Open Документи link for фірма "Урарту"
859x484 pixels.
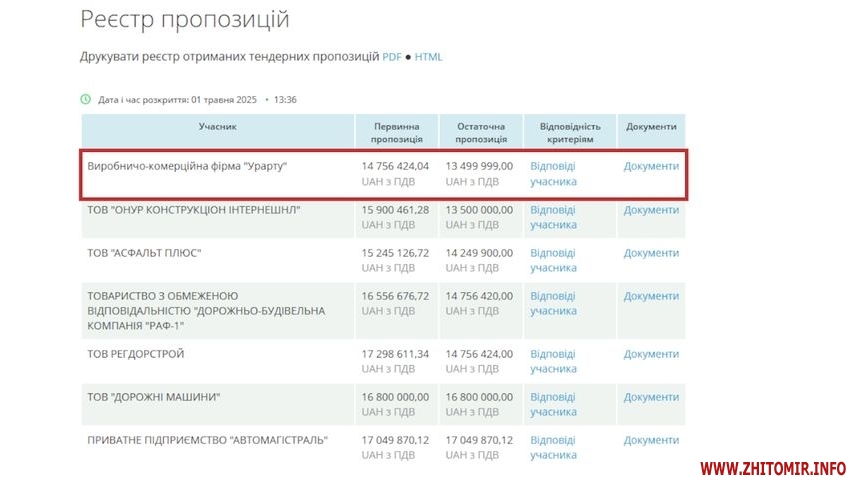click(x=651, y=166)
